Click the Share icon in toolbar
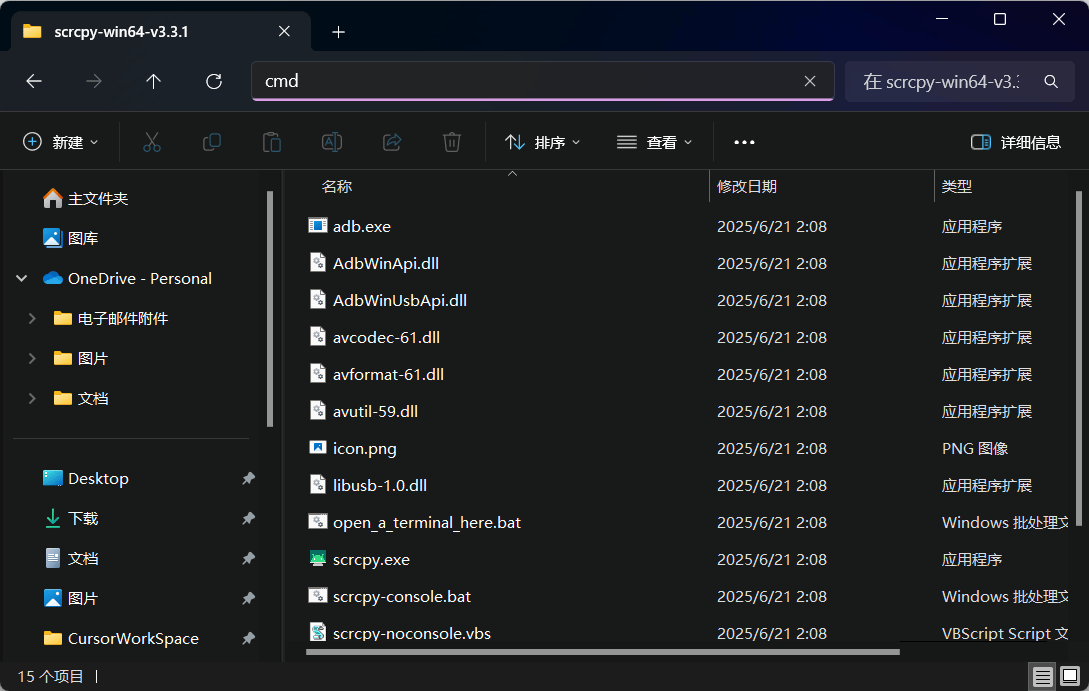The width and height of the screenshot is (1089, 691). pyautogui.click(x=392, y=142)
